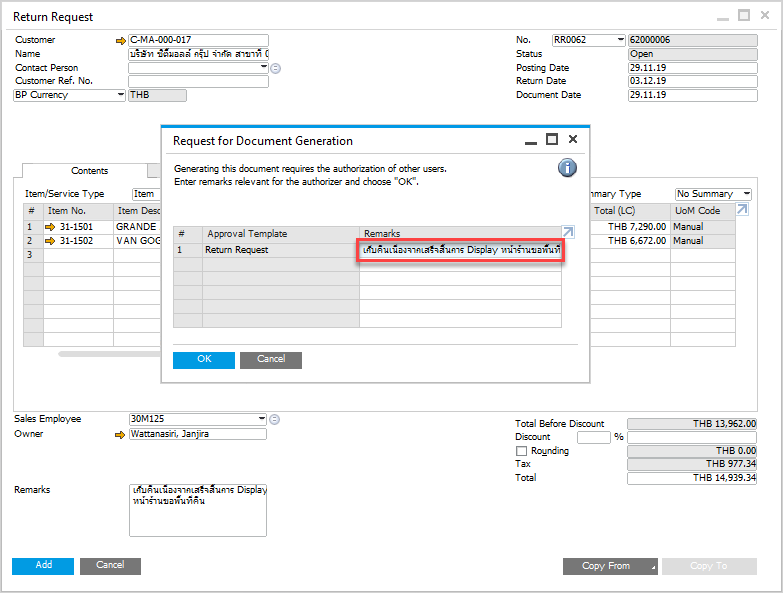Click the Owner link arrow icon
The height and width of the screenshot is (593, 783).
(x=120, y=435)
